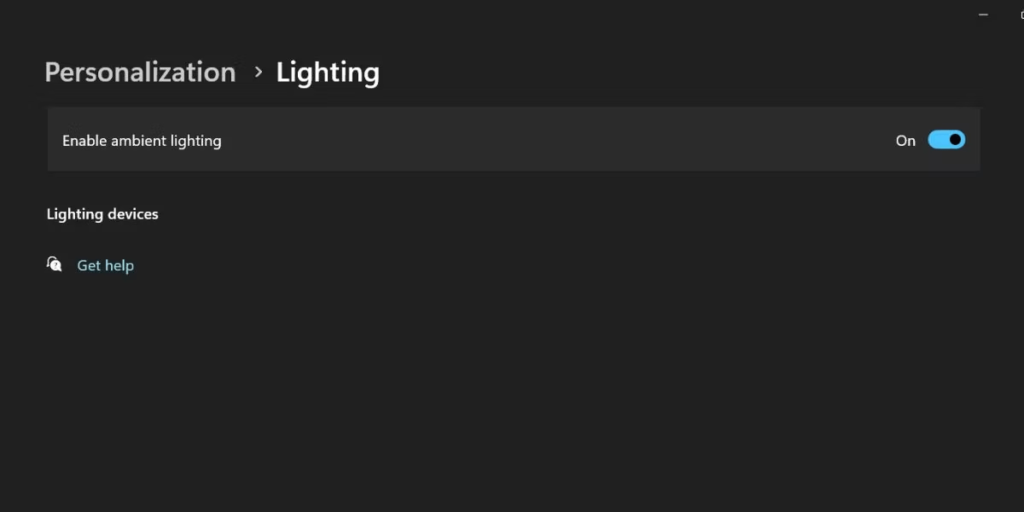This screenshot has width=1024, height=512.
Task: Go back to Personalization settings breadcrumb
Action: [x=140, y=72]
